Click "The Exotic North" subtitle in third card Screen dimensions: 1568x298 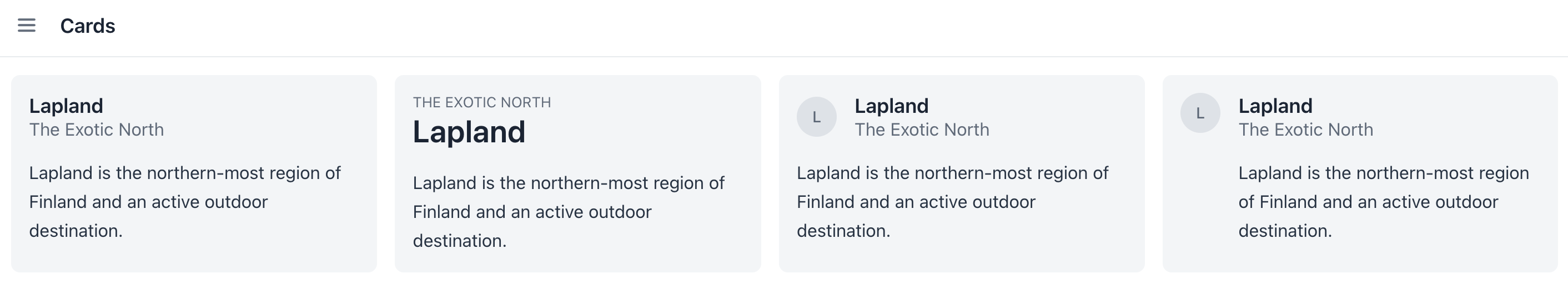[x=922, y=130]
